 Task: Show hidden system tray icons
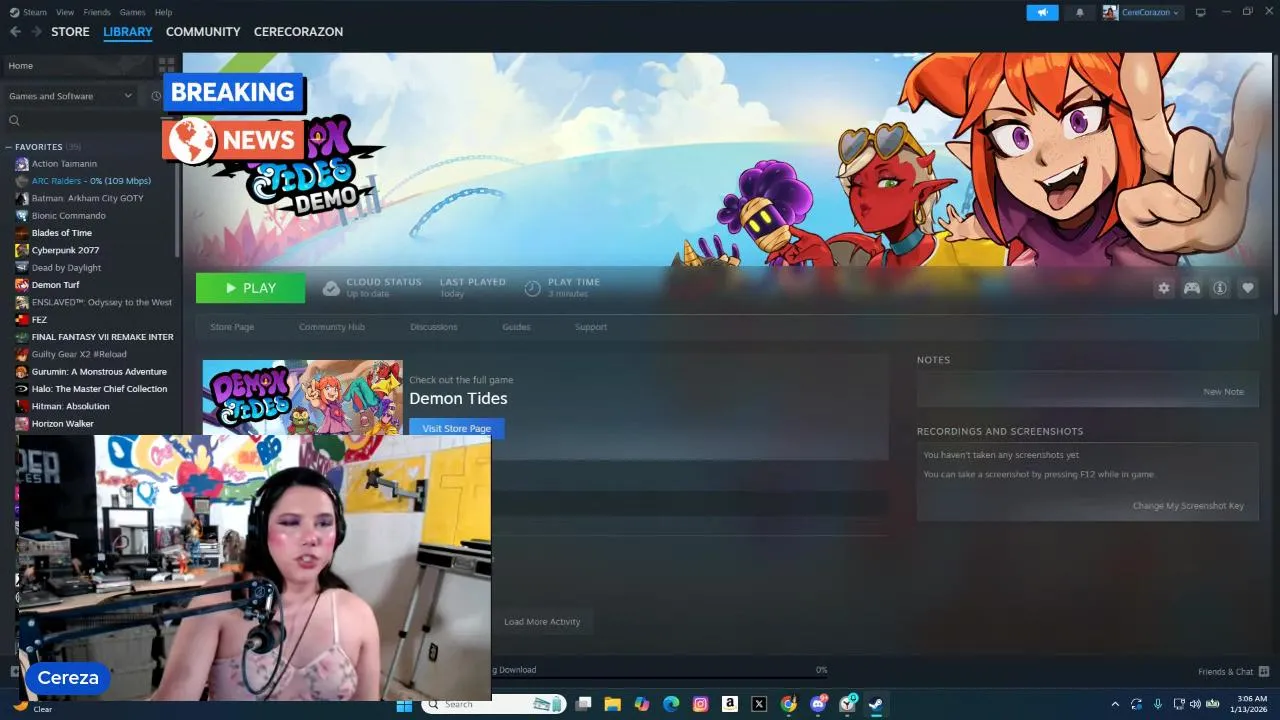point(1115,704)
